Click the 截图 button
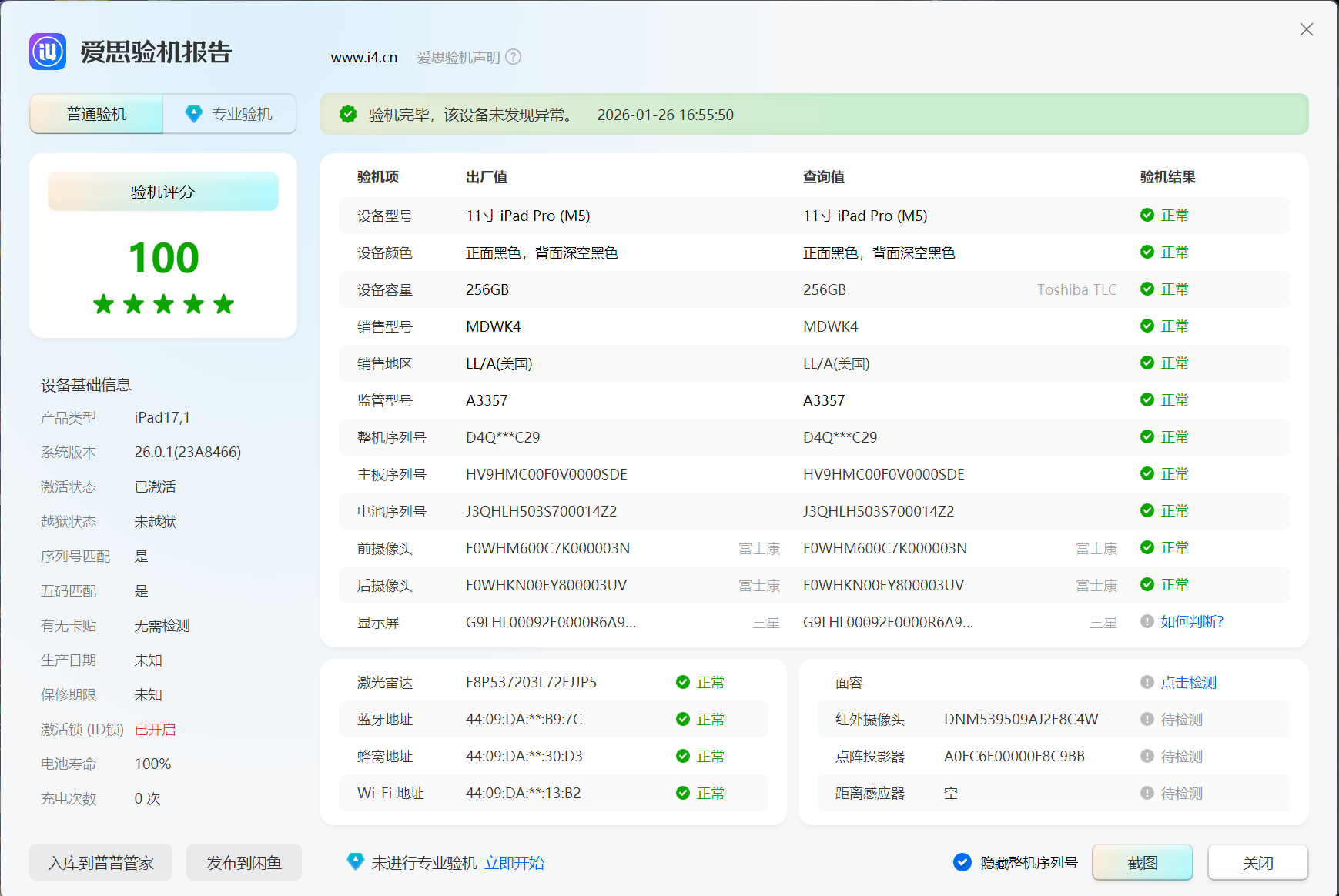The image size is (1339, 896). coord(1143,862)
